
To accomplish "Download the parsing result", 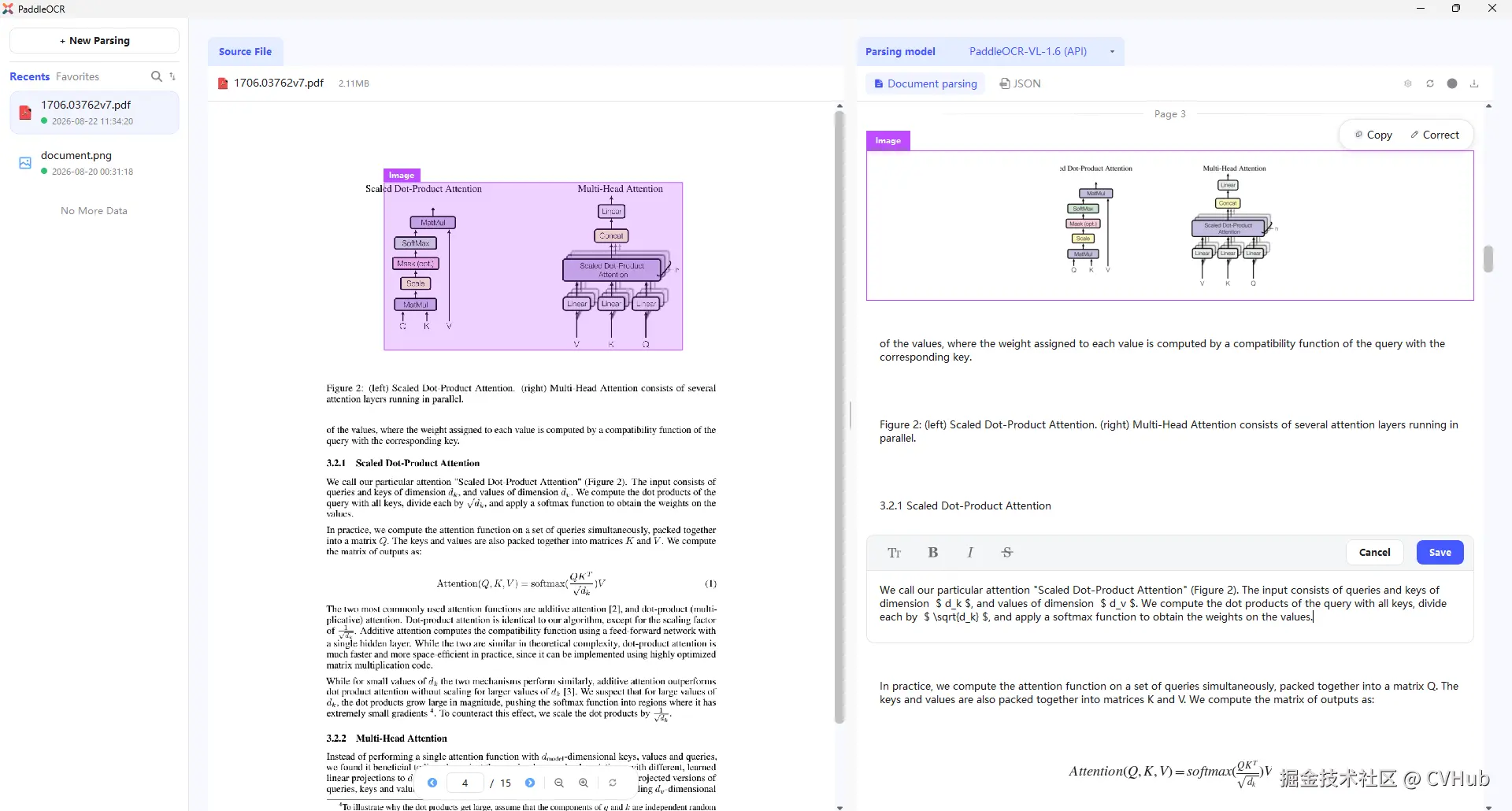I will coord(1474,83).
